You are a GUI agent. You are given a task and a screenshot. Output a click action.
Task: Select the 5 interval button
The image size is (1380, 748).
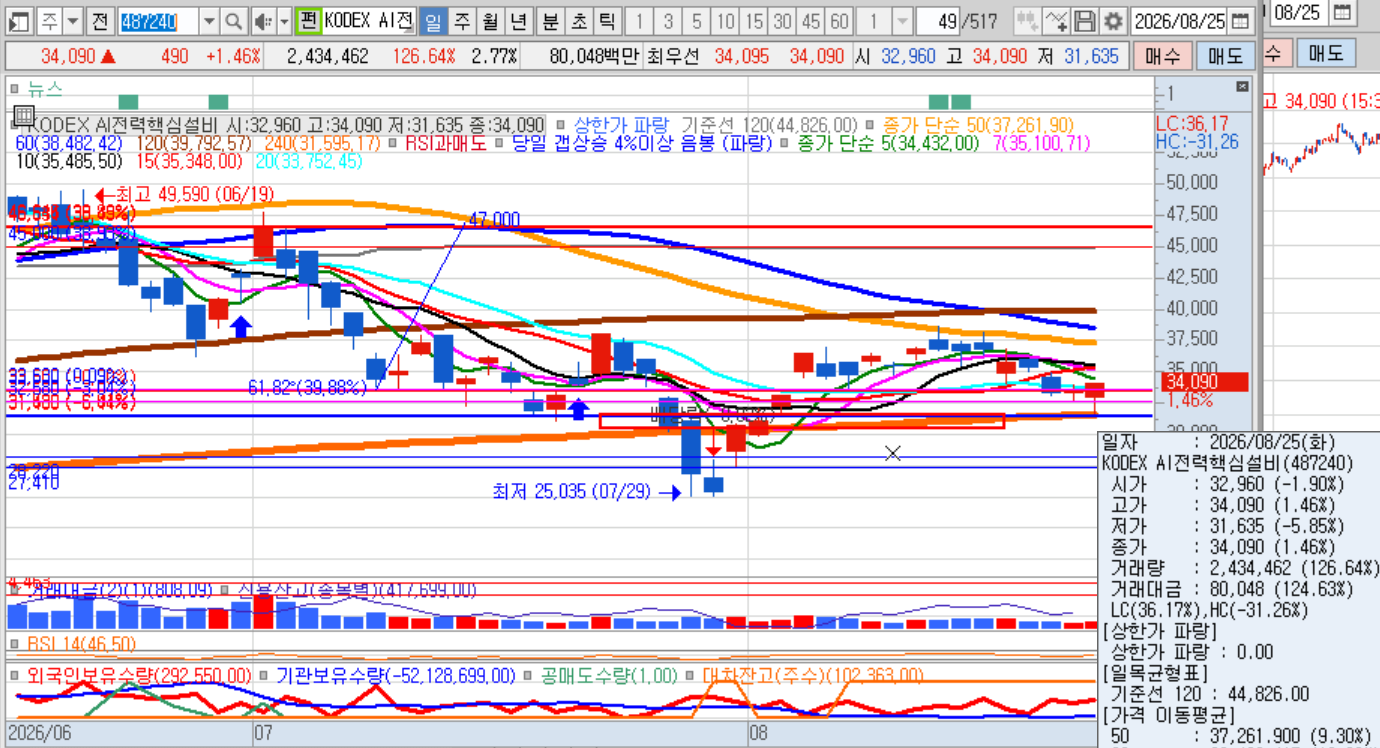click(697, 21)
